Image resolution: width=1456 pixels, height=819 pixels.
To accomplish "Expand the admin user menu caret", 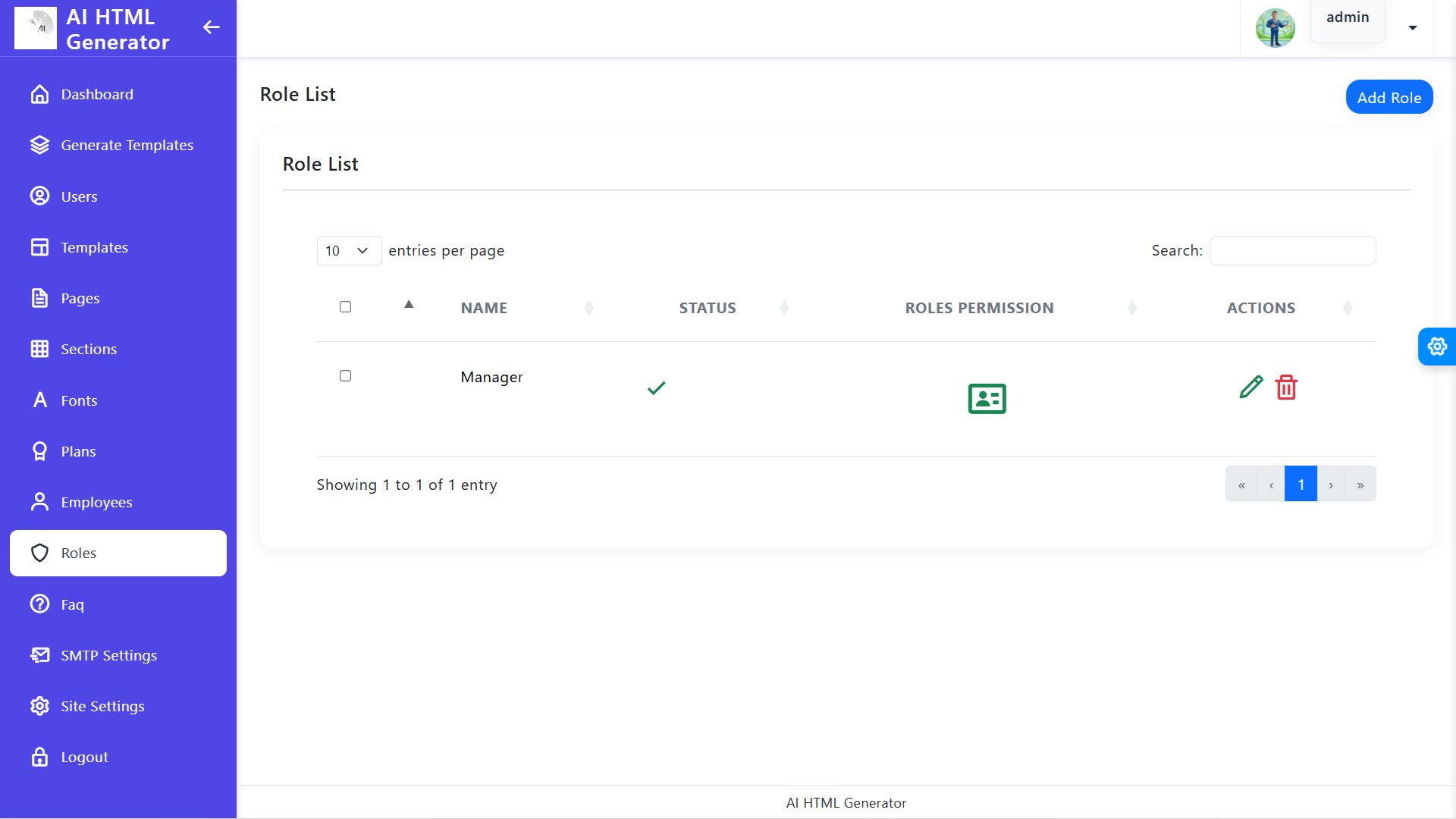I will (x=1412, y=28).
